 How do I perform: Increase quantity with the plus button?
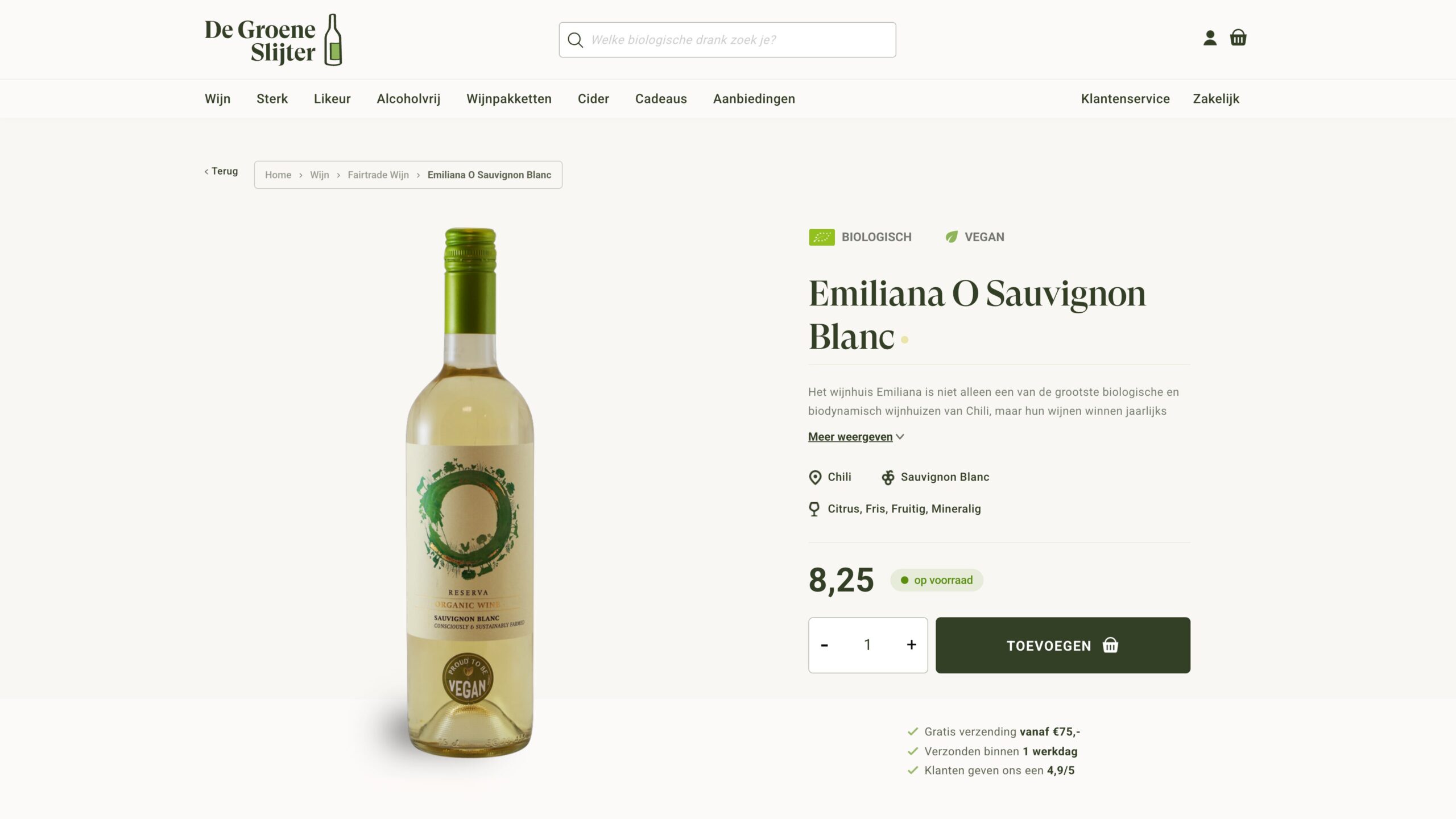point(911,644)
